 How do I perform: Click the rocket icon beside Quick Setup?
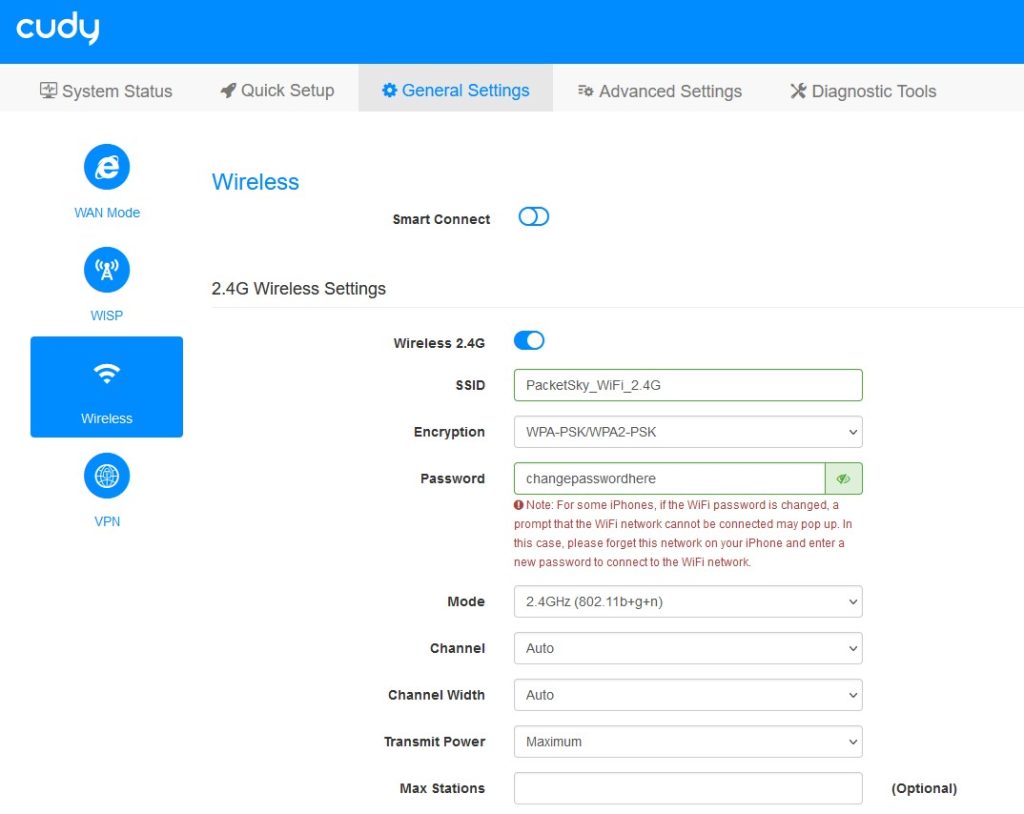[228, 90]
